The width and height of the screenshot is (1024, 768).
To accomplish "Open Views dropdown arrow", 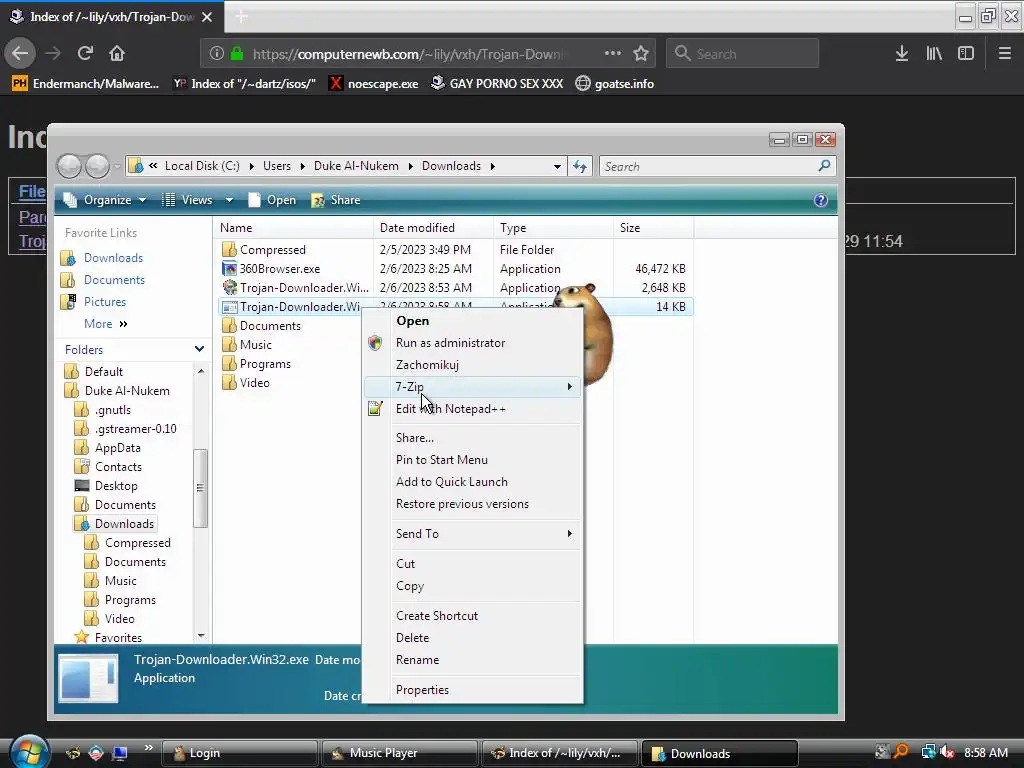I will (x=229, y=200).
